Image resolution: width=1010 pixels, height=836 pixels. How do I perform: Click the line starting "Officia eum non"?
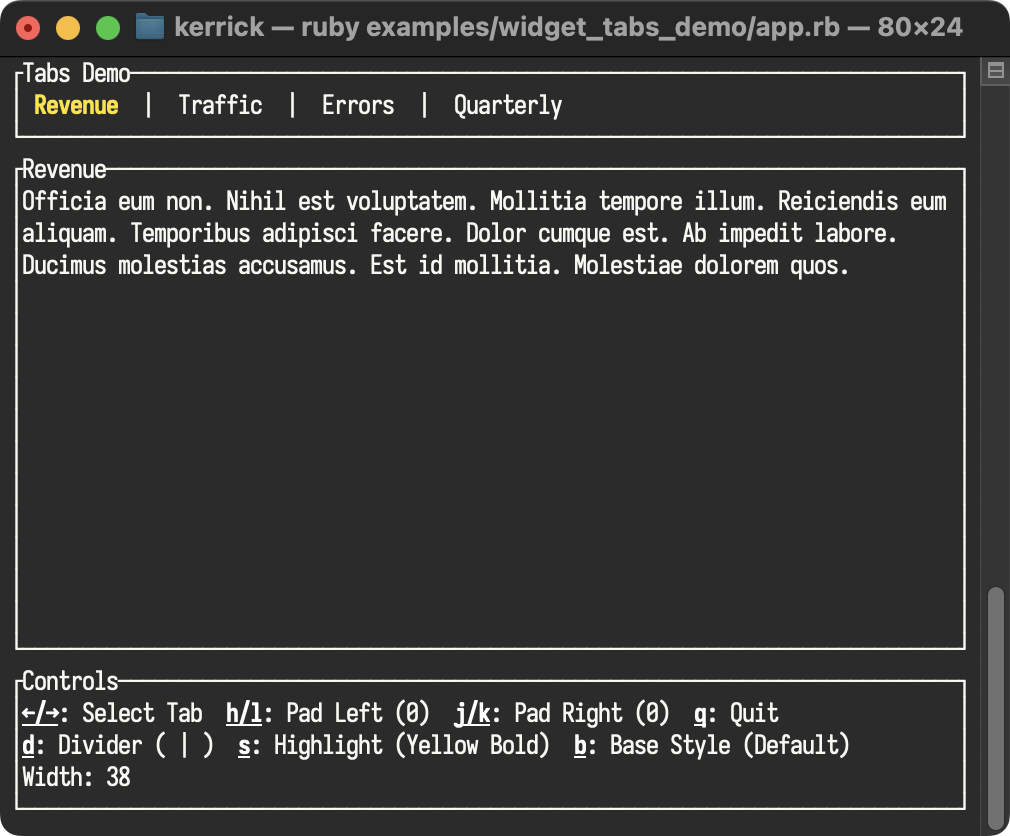[484, 202]
